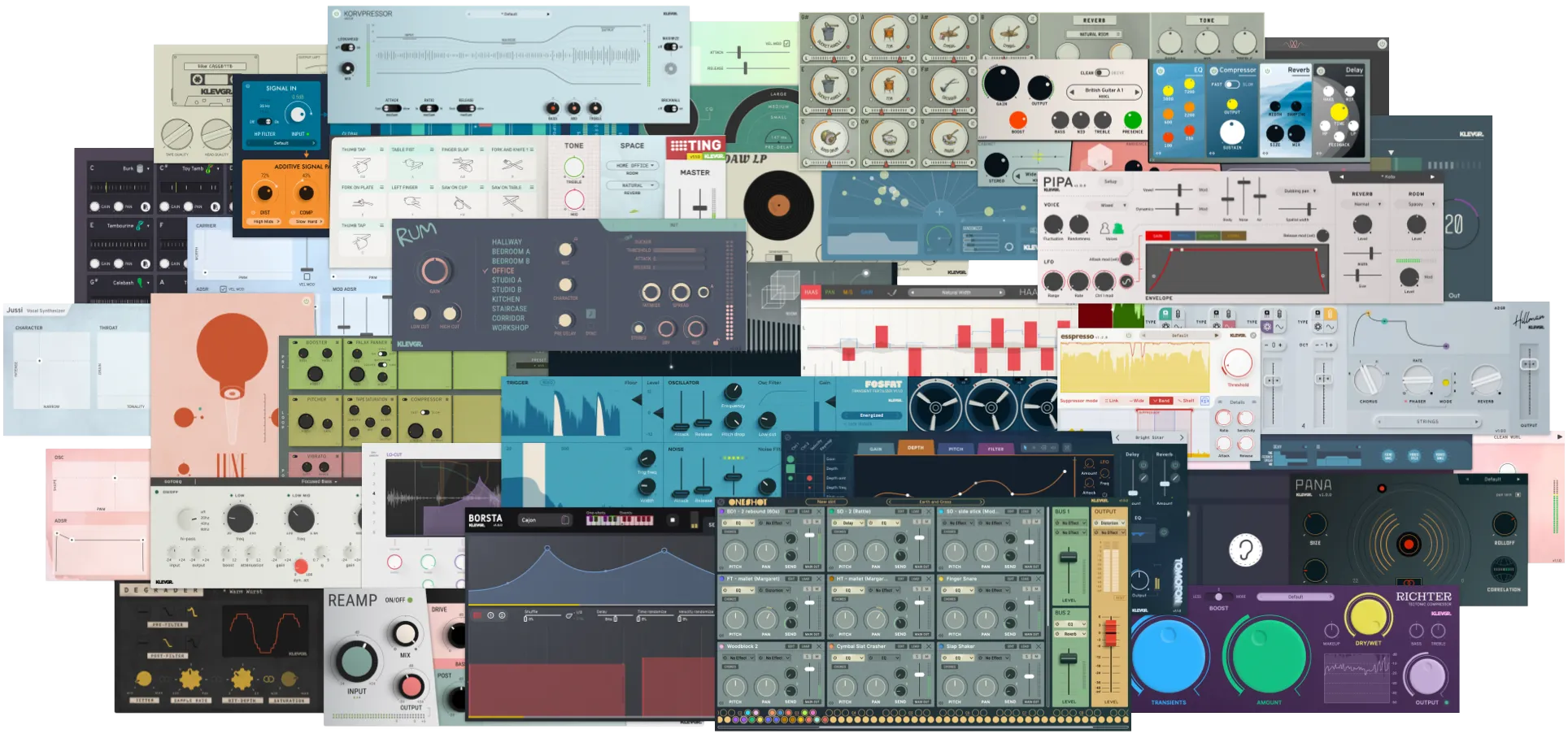The width and height of the screenshot is (1568, 734).
Task: Open Pipa's Reverb Normal dropdown
Action: click(1362, 204)
